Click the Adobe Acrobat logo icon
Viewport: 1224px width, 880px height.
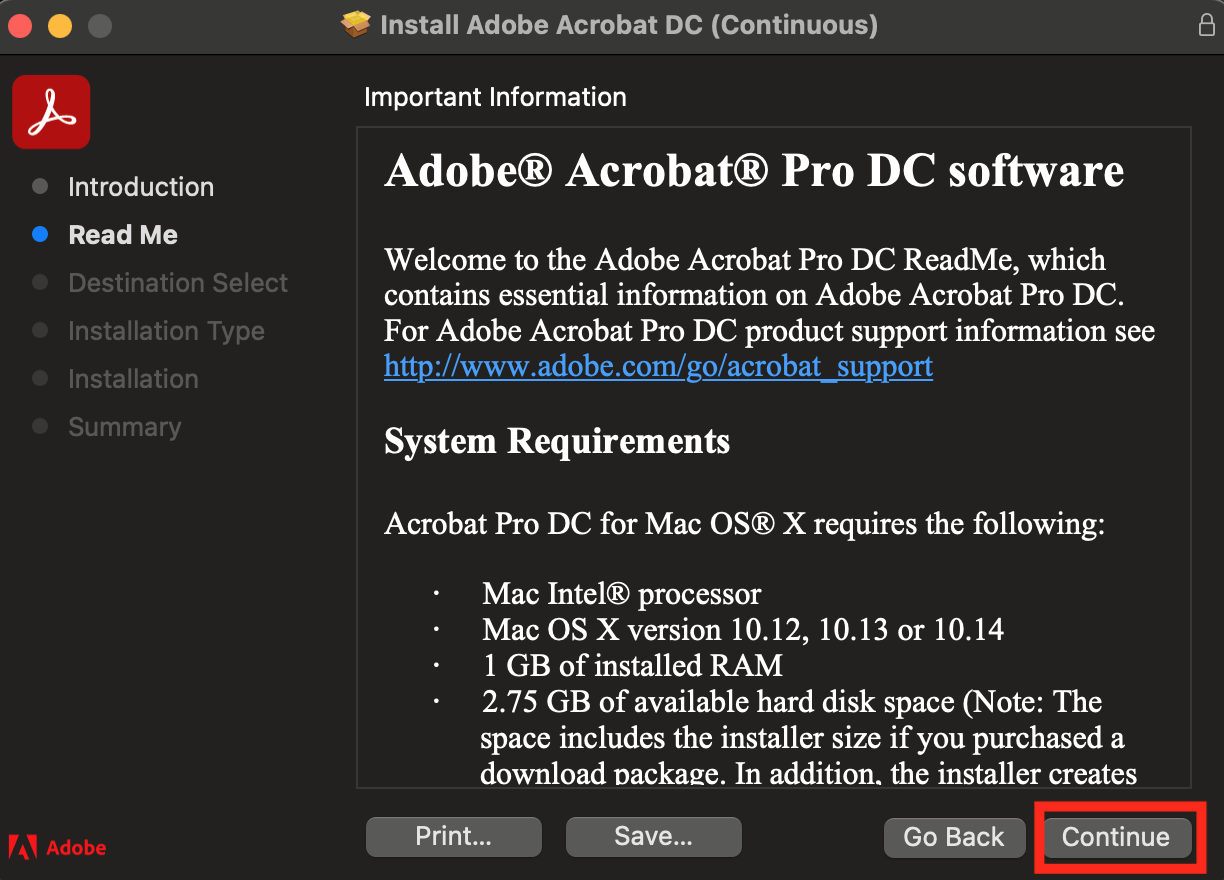coord(51,112)
